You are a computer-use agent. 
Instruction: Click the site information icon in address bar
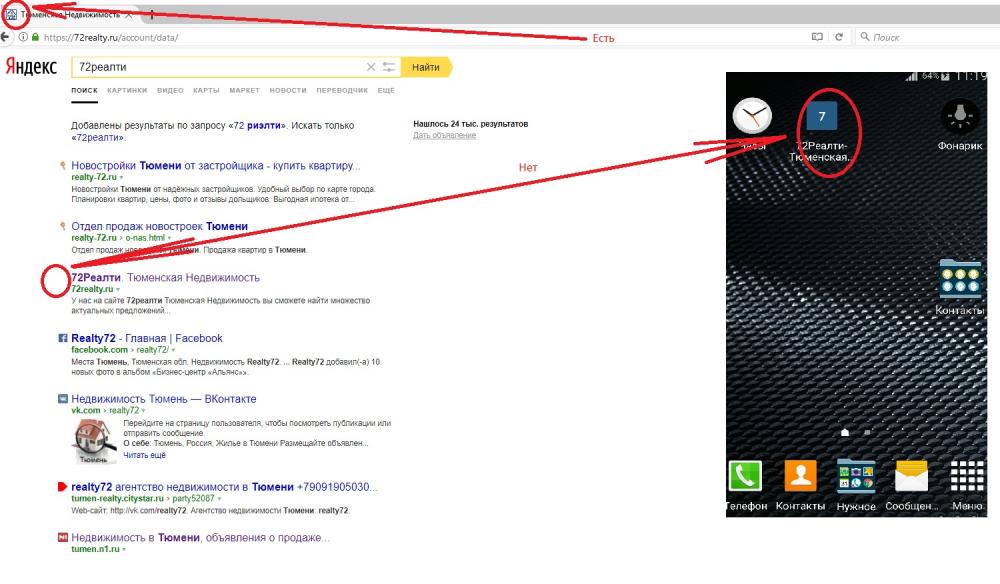[x=23, y=37]
